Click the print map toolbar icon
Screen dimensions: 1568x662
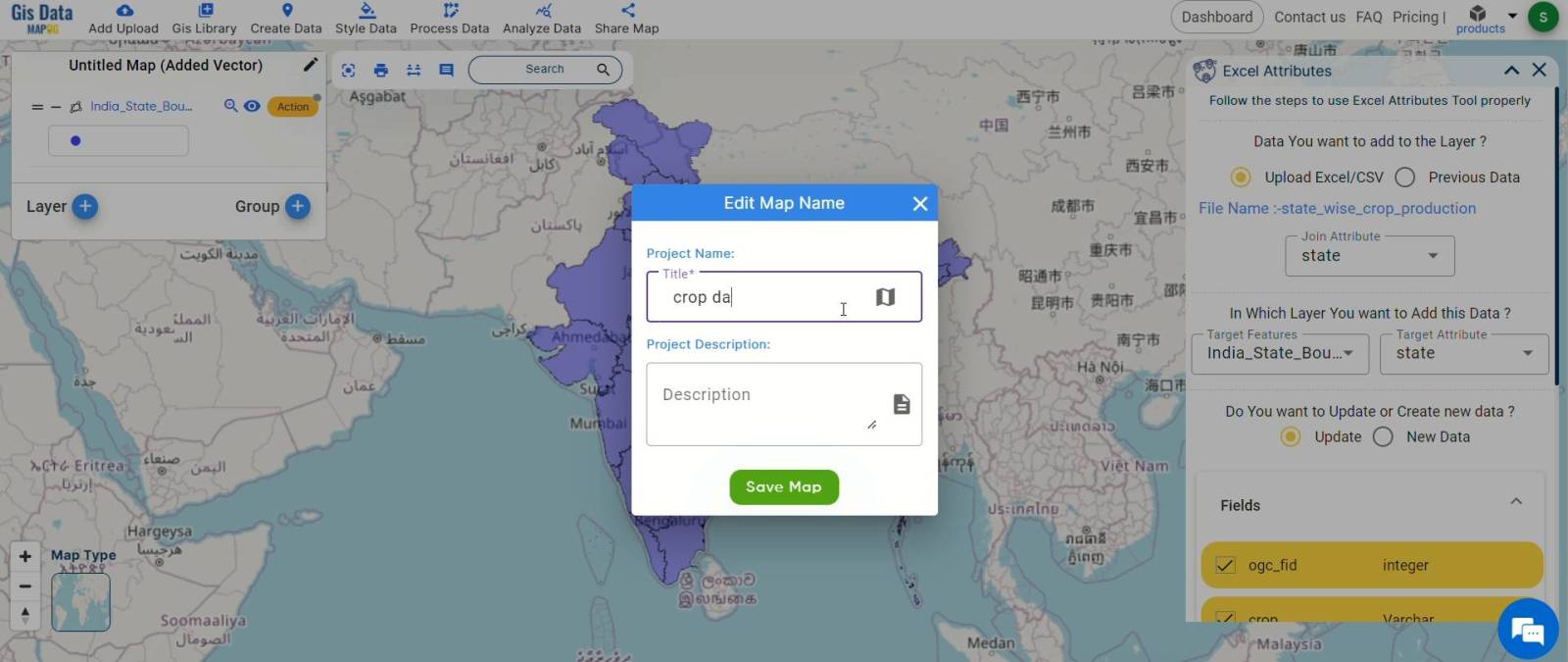click(x=381, y=70)
